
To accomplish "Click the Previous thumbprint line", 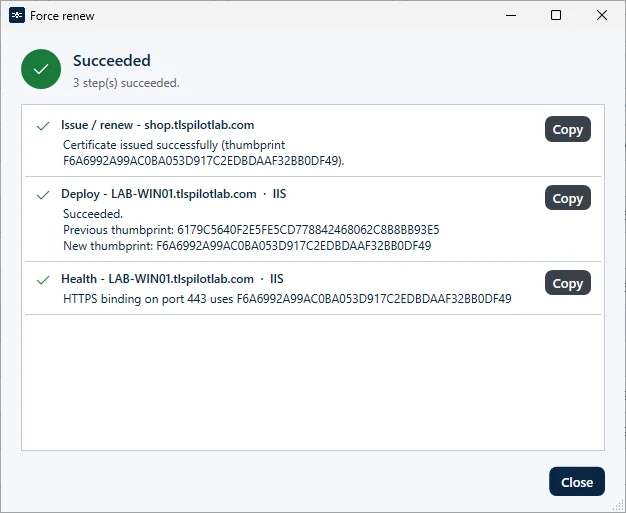I will pos(251,230).
